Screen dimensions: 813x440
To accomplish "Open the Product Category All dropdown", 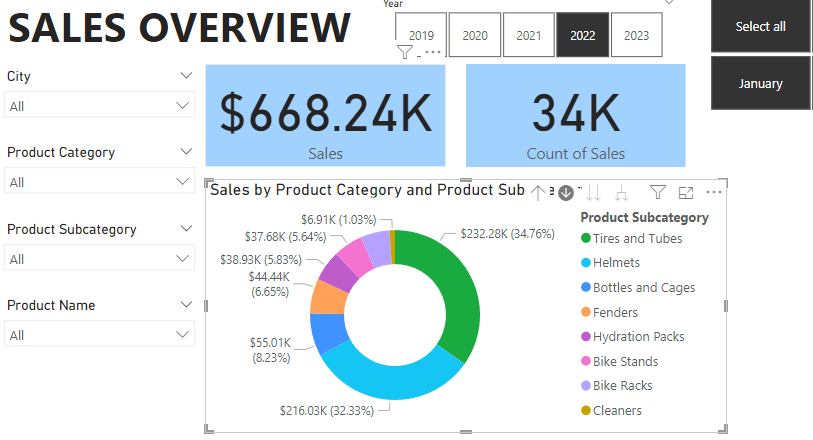I will click(99, 181).
